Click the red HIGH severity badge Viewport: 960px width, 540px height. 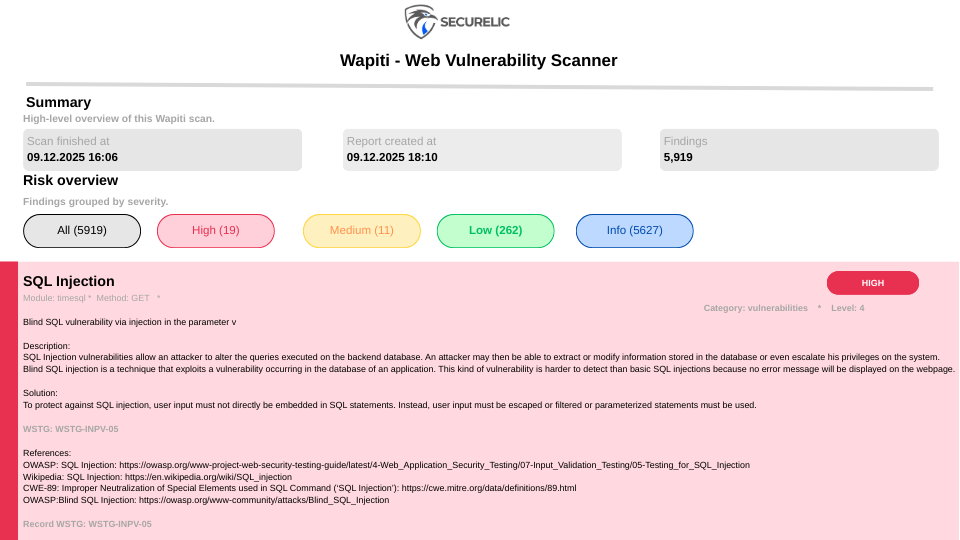point(872,283)
